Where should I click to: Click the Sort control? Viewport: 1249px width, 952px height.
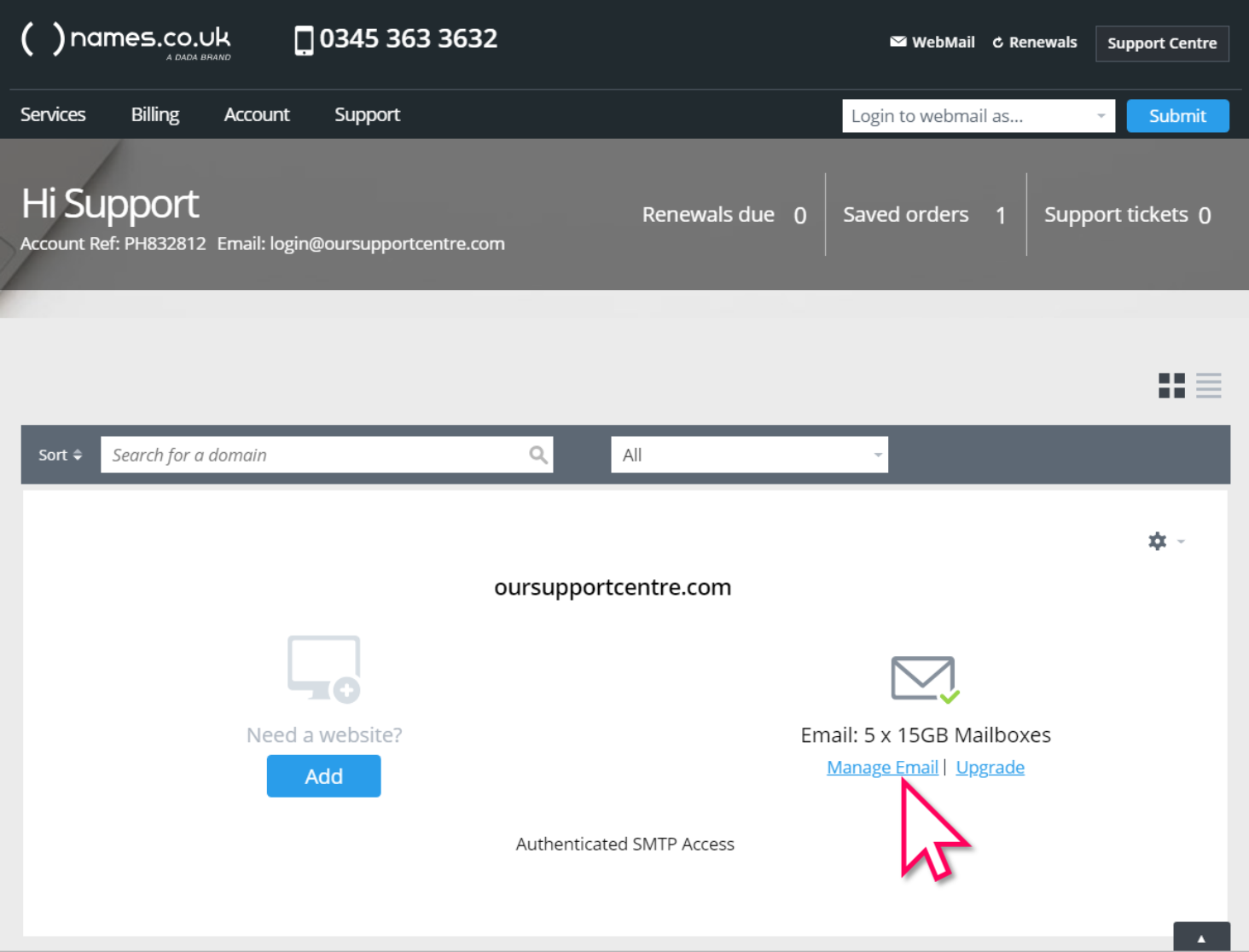coord(60,455)
